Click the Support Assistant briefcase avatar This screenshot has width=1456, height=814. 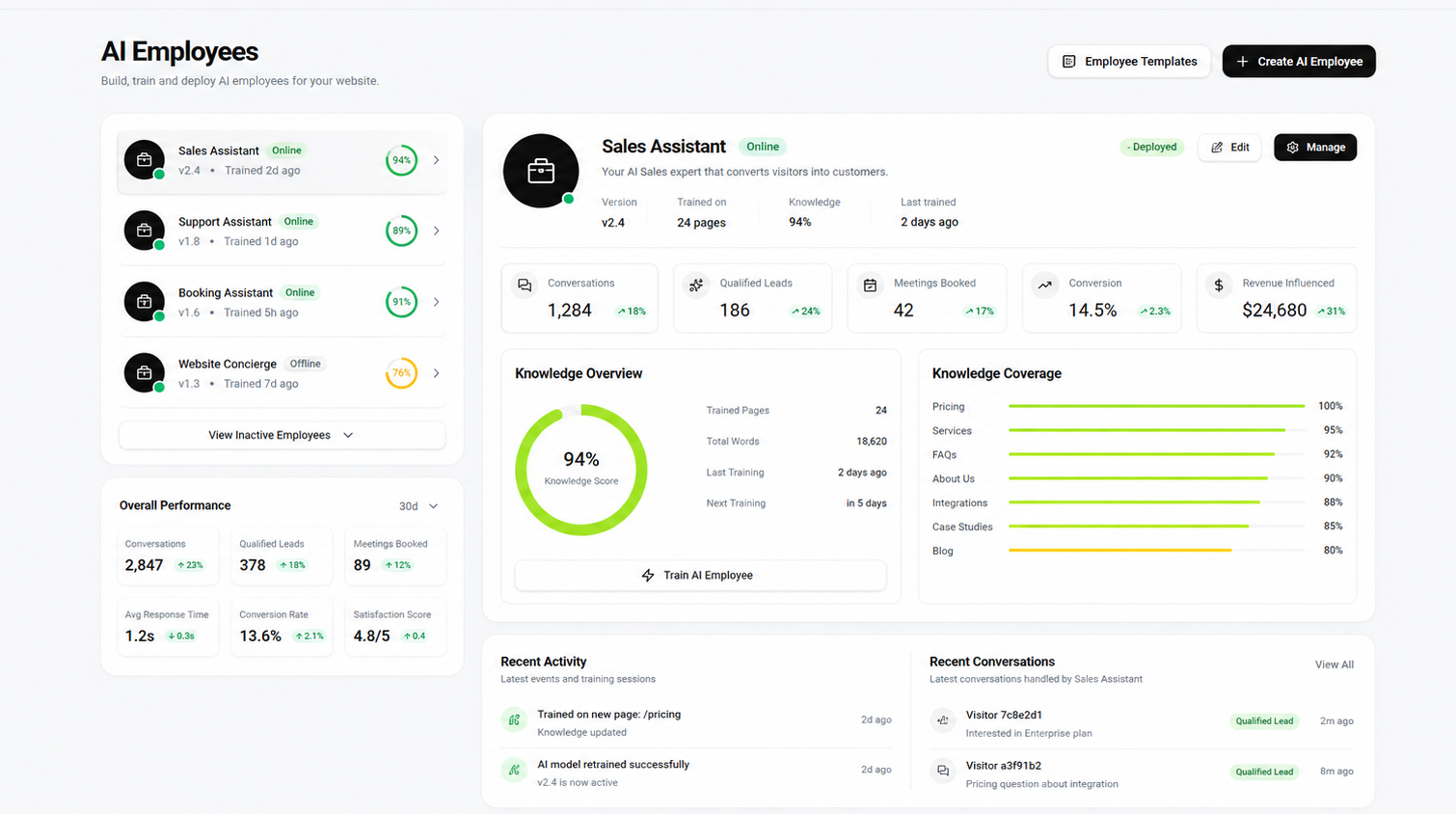[144, 231]
